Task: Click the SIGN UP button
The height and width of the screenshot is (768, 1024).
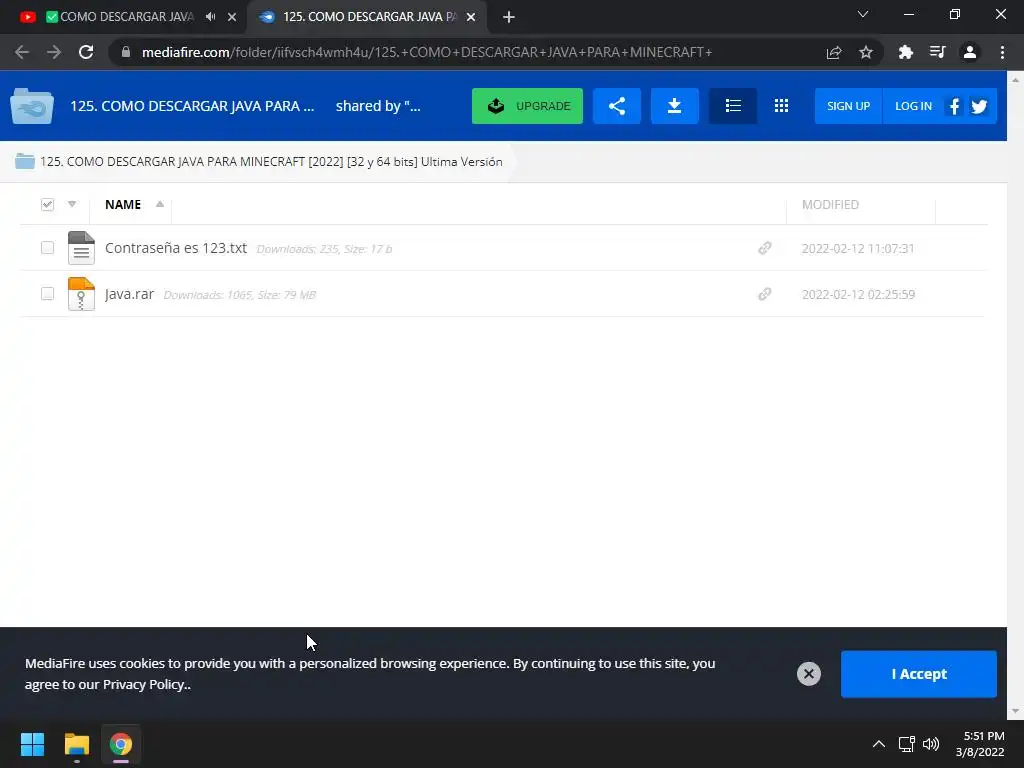Action: [848, 106]
